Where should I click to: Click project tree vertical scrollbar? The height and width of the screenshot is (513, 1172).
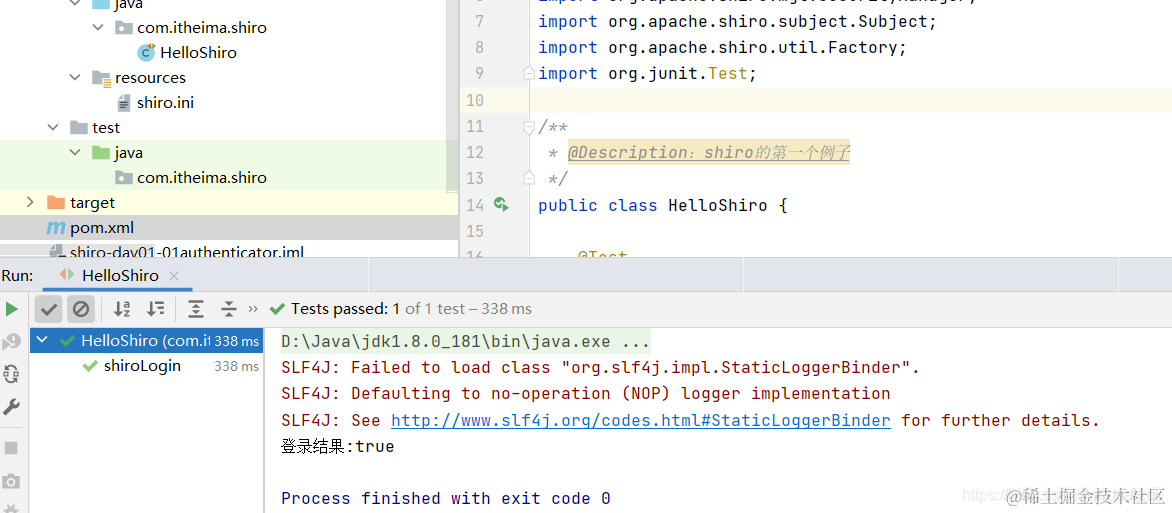click(451, 95)
